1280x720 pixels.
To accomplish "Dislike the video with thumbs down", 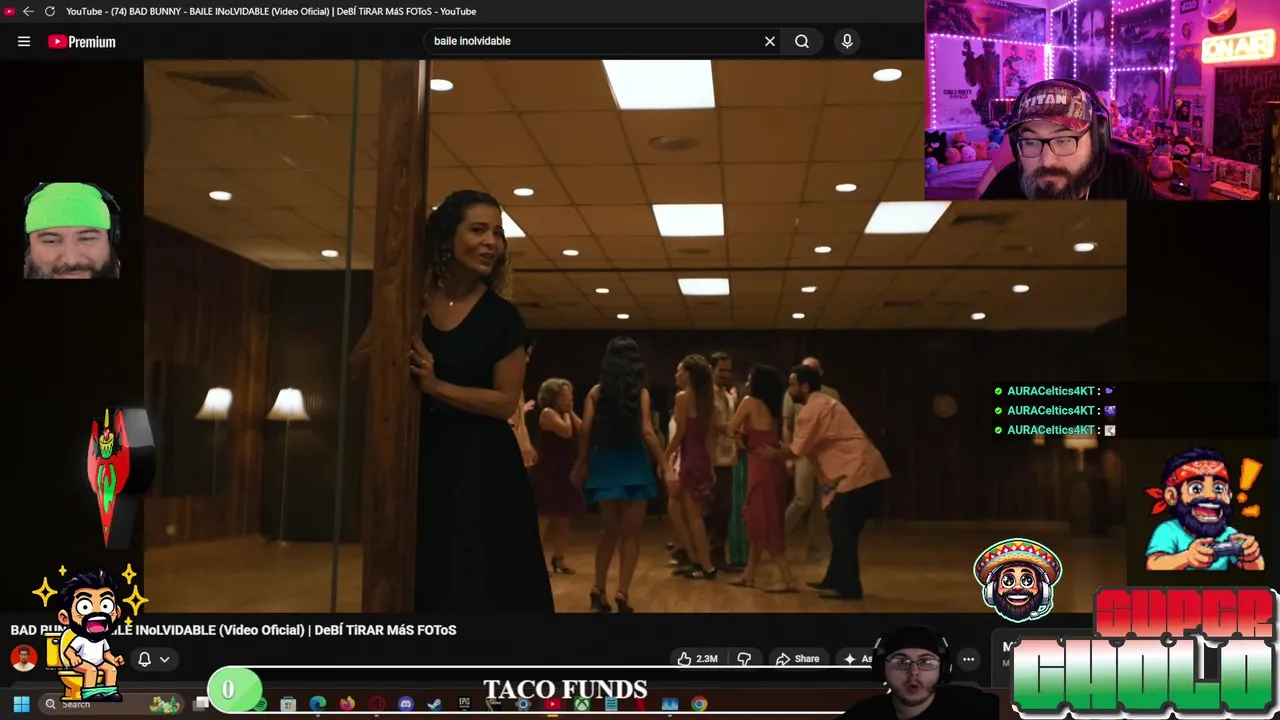I will coord(744,659).
